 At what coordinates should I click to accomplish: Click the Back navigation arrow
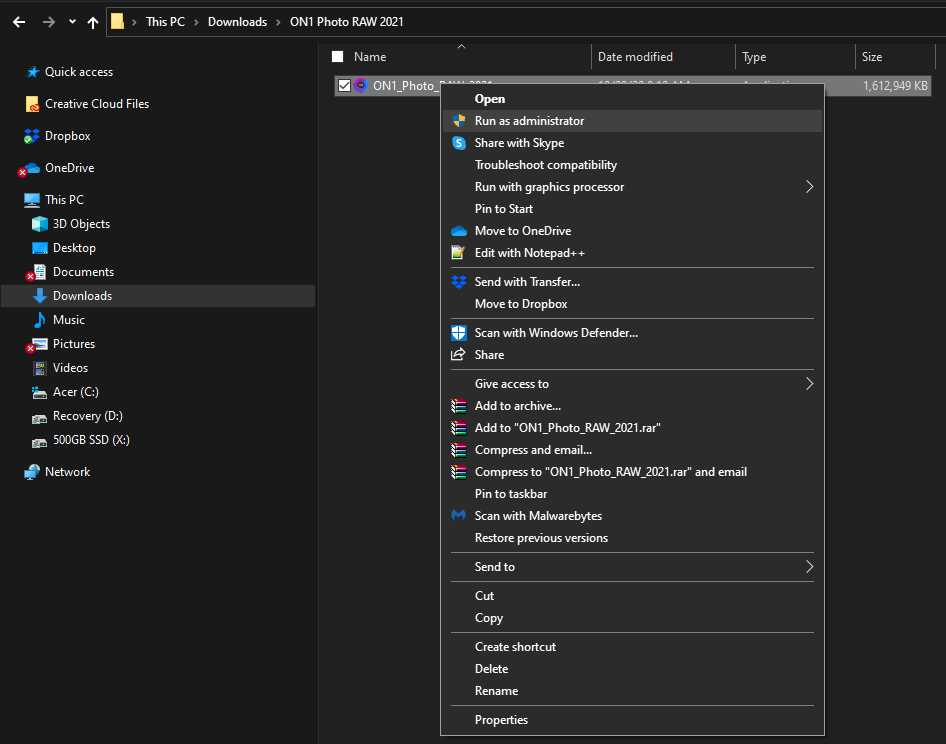click(x=19, y=22)
